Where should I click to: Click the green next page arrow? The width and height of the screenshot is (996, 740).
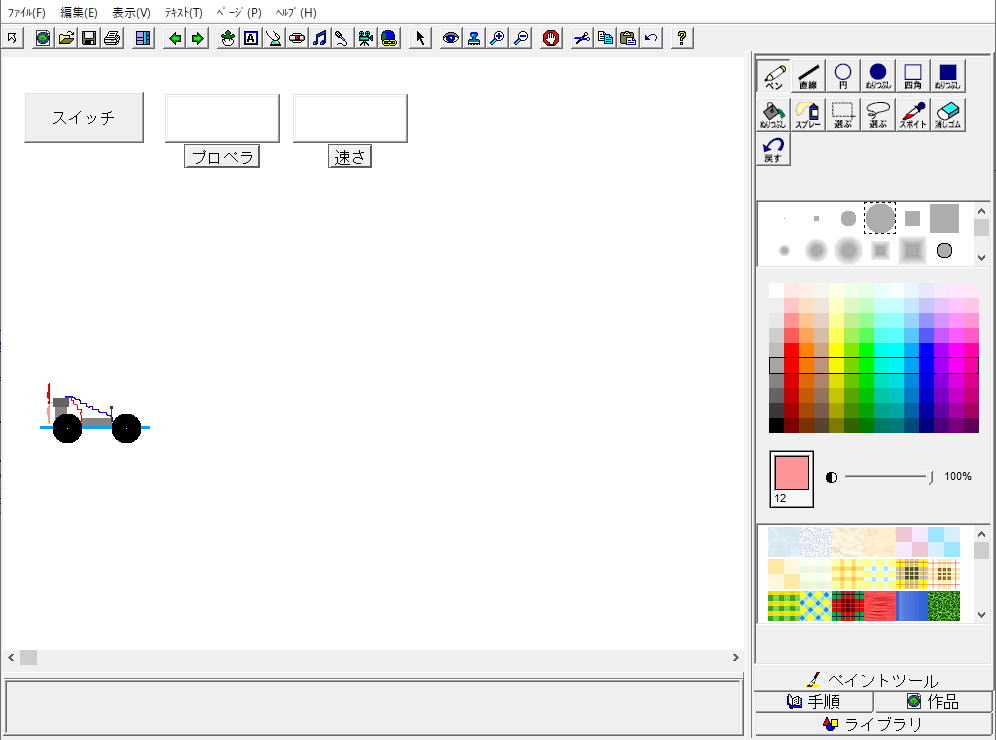[x=198, y=38]
